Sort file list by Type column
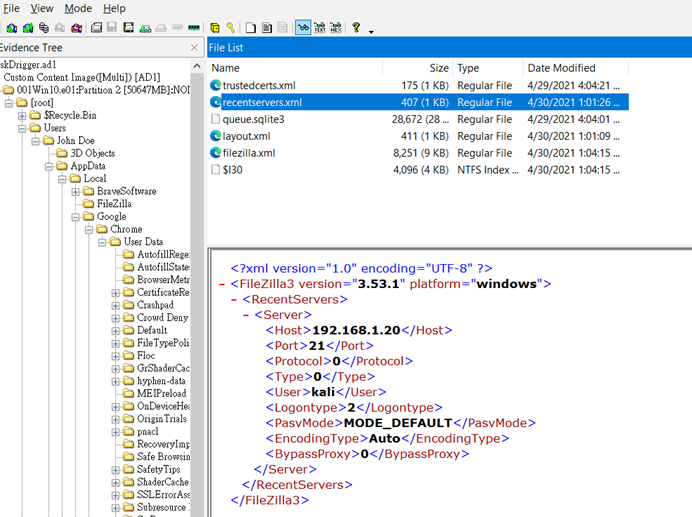Screen dimensions: 692x517 click(488, 68)
